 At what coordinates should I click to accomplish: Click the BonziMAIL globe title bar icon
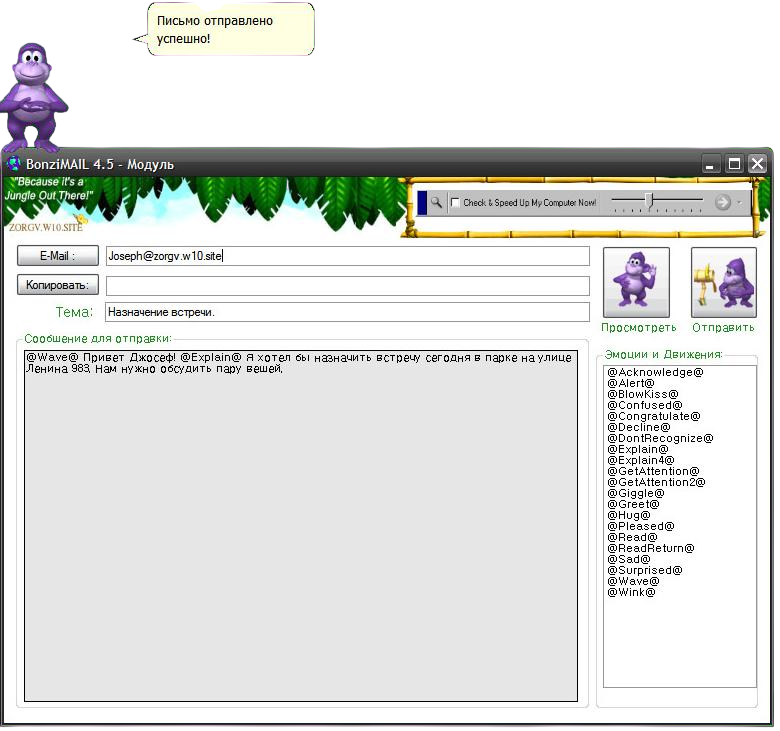pos(13,163)
